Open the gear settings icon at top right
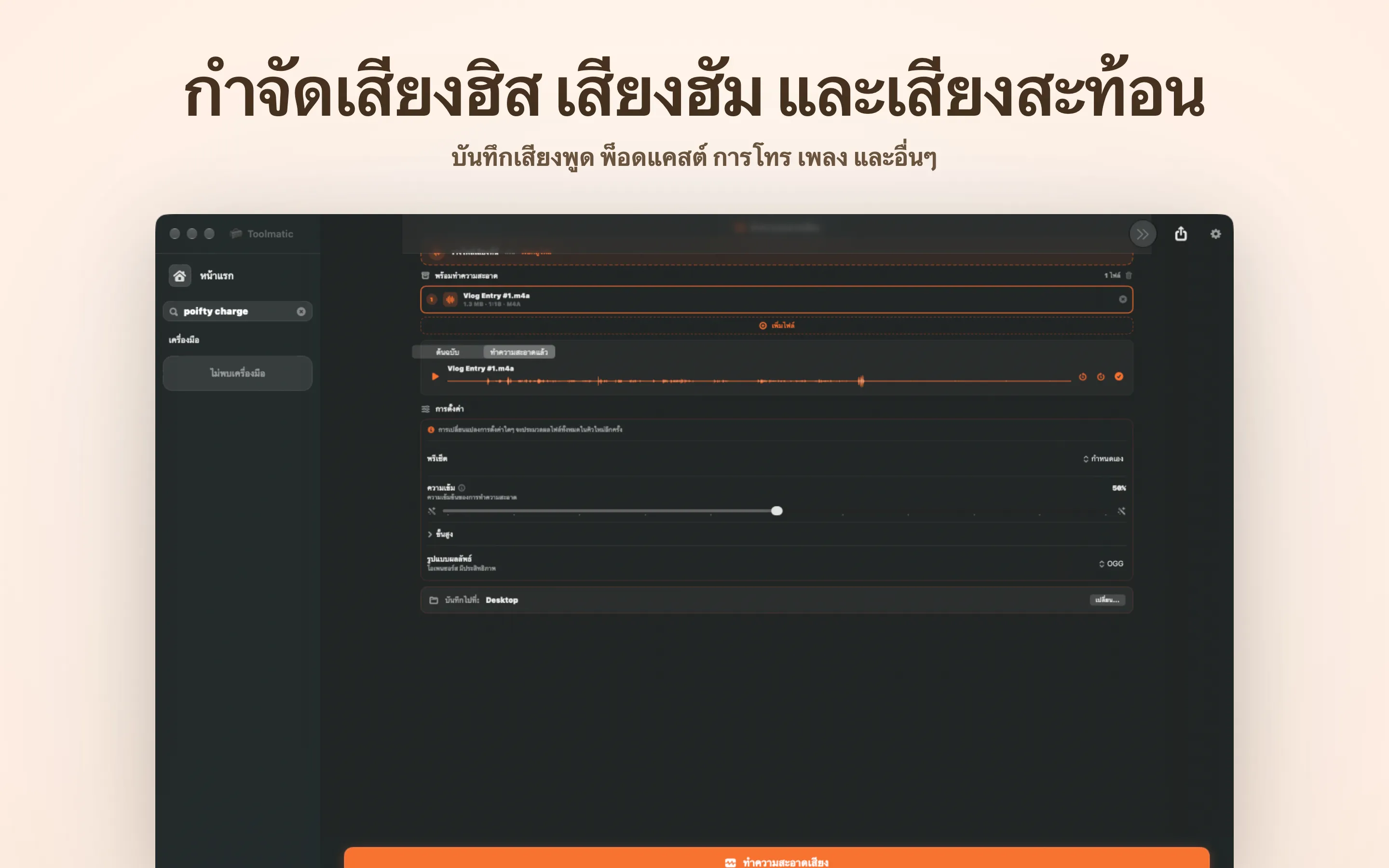1389x868 pixels. (x=1215, y=234)
